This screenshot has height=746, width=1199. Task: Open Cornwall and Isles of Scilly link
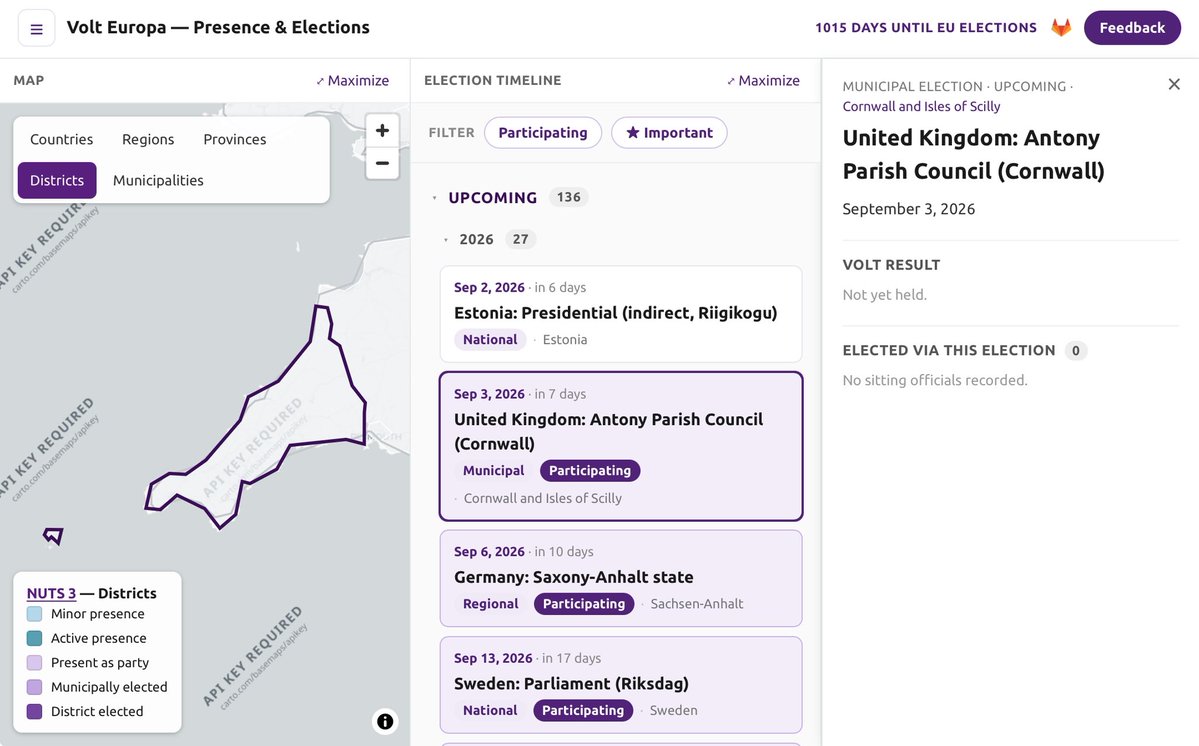[921, 106]
